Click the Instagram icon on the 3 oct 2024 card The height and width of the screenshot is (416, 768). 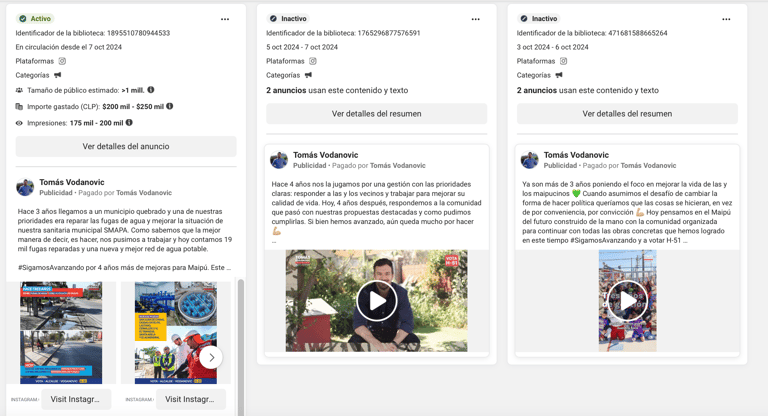(x=564, y=61)
